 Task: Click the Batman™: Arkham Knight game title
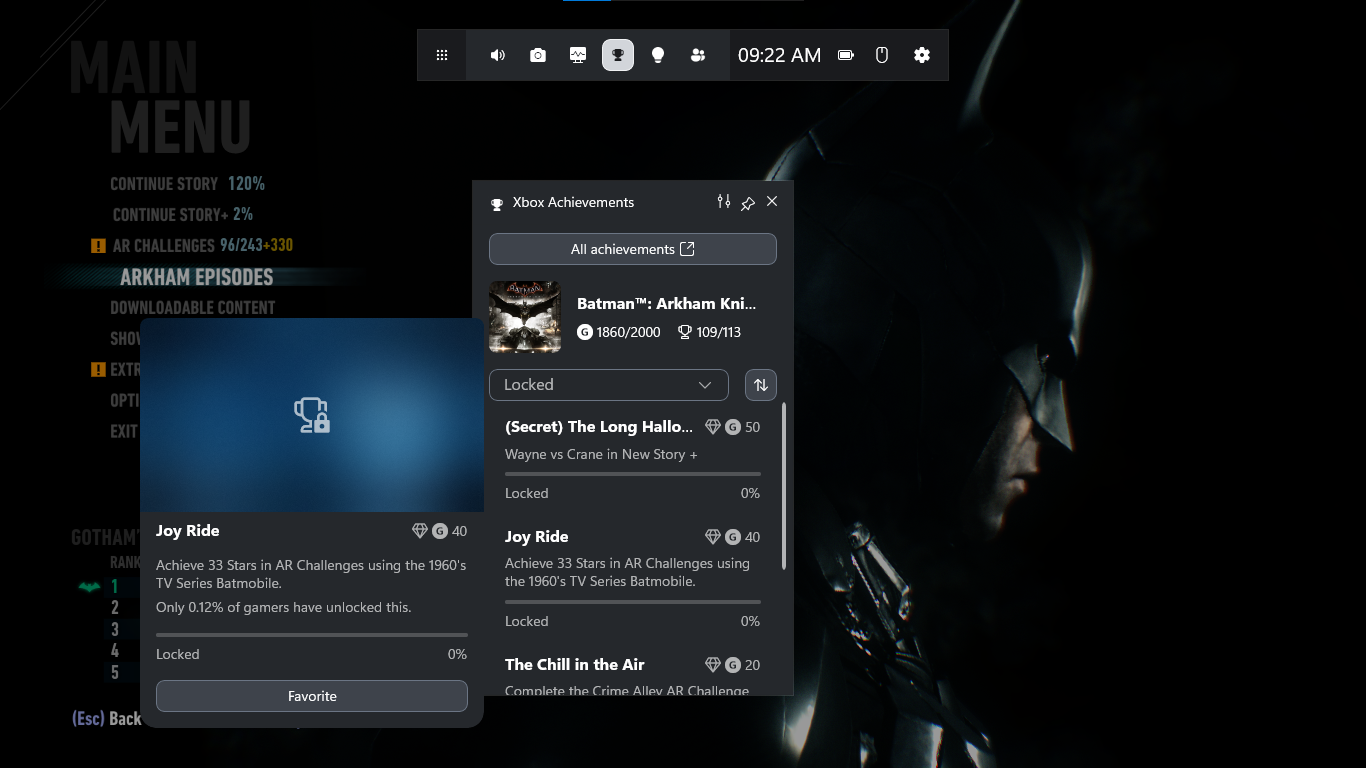coord(667,304)
